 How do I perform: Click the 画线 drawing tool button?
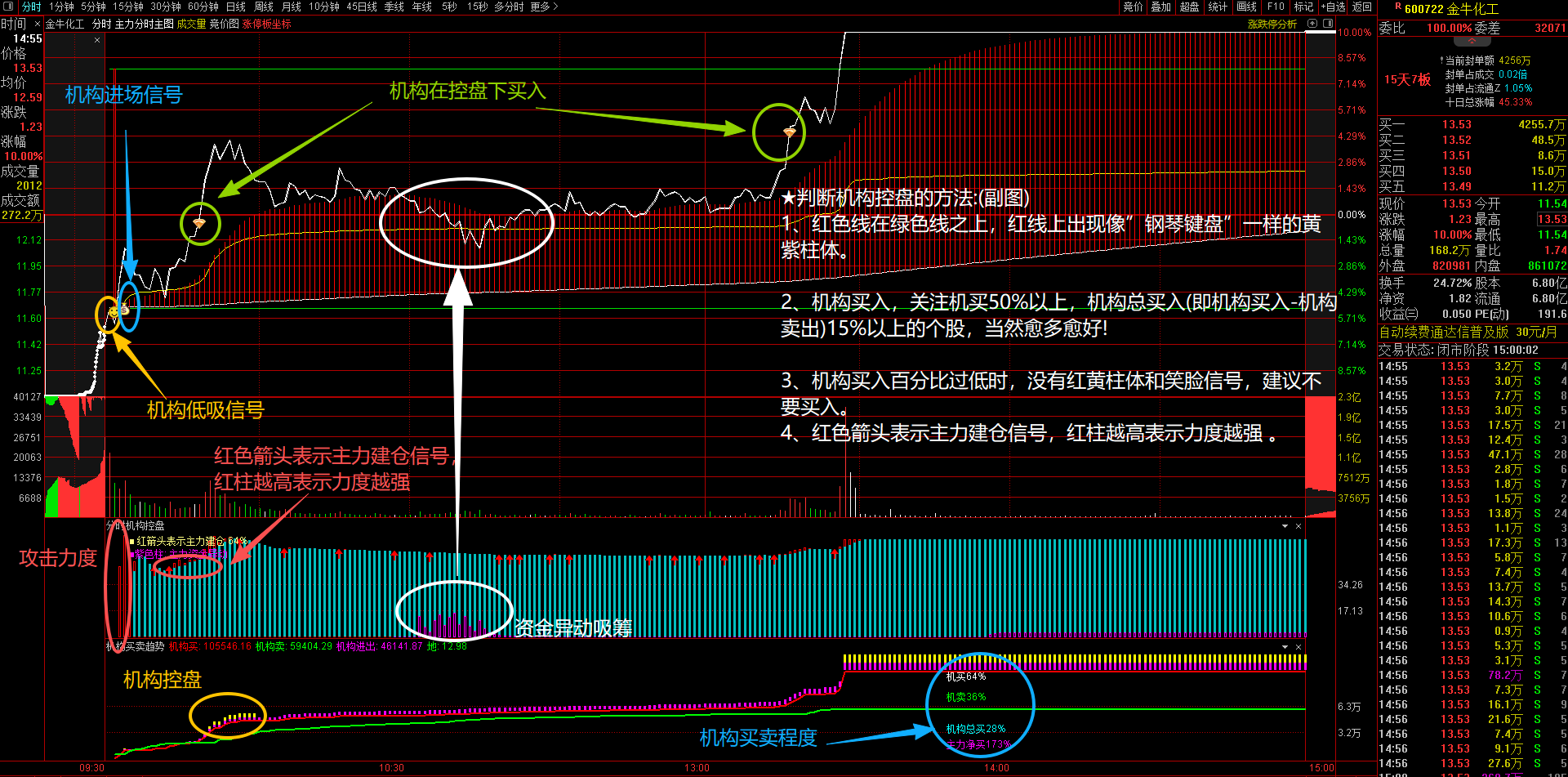[x=1246, y=7]
